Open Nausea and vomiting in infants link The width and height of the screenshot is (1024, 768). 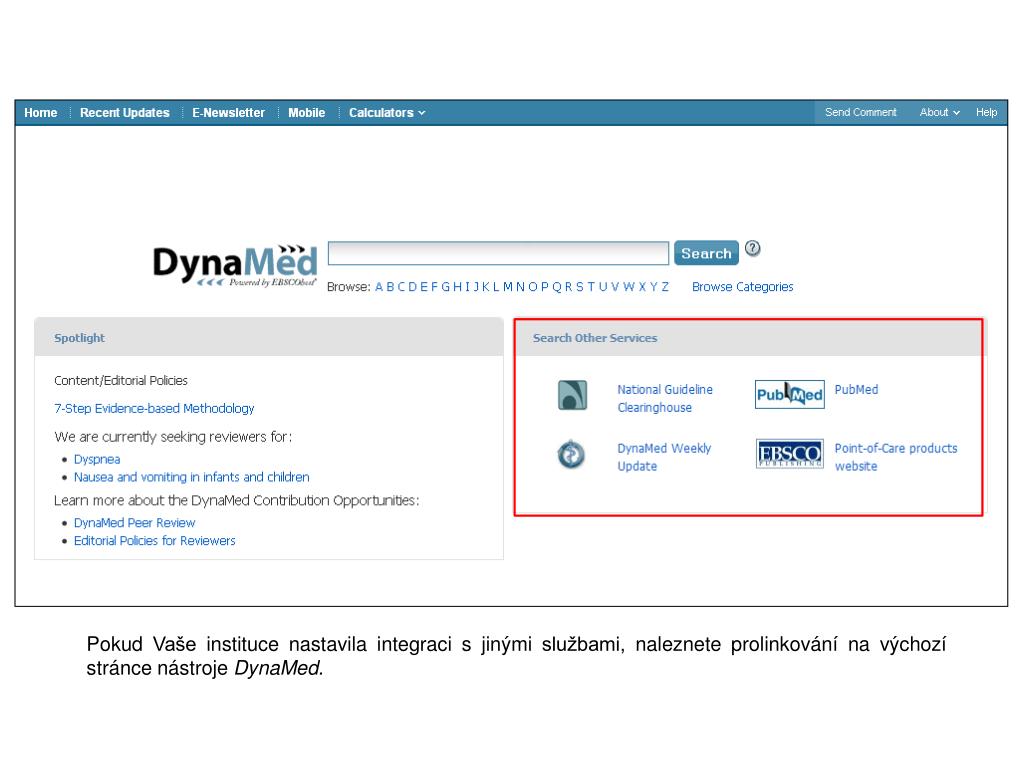point(191,477)
